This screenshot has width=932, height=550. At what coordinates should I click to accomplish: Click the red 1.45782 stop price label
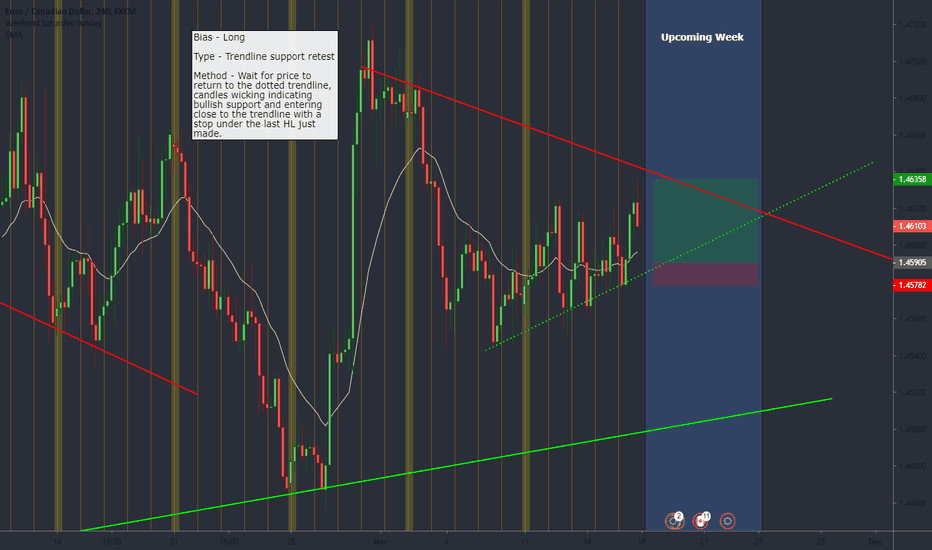tap(909, 285)
